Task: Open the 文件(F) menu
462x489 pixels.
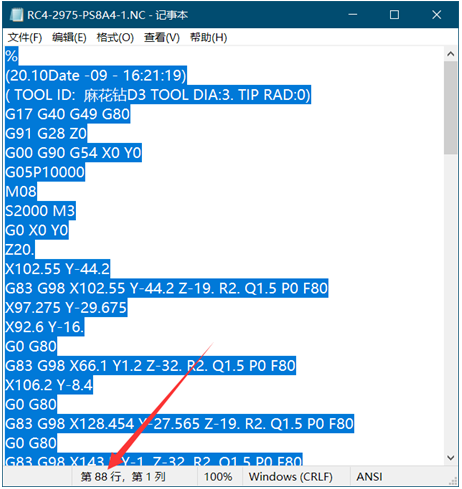Action: click(x=25, y=38)
